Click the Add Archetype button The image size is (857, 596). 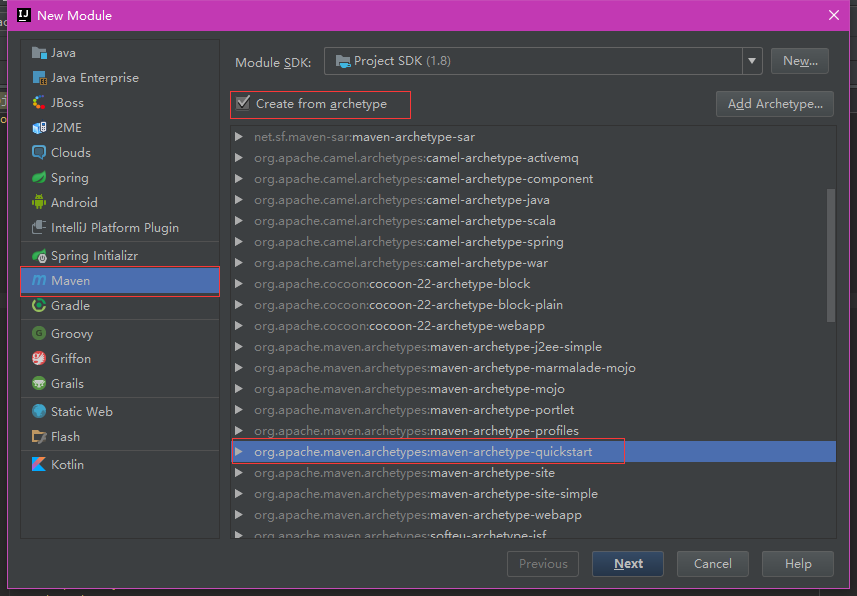[x=774, y=104]
